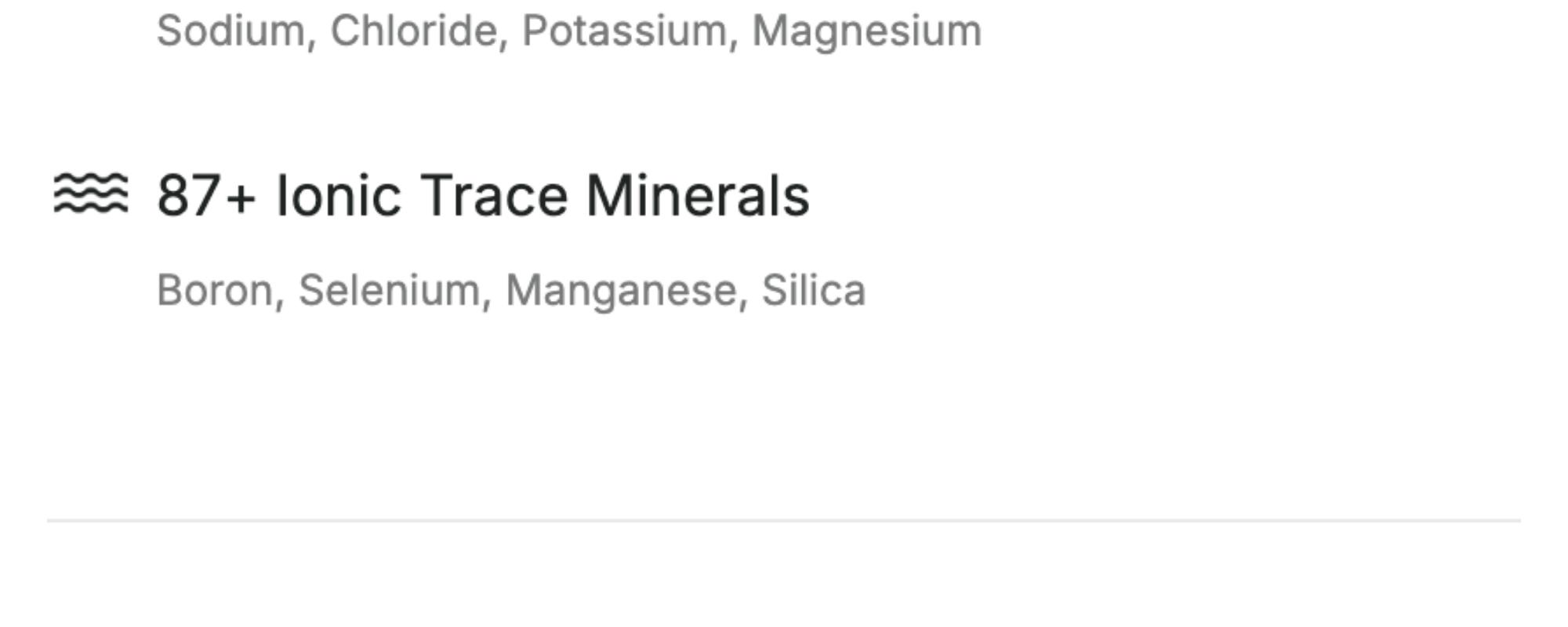The image size is (1568, 627).
Task: Click the word Ionic in heading
Action: coord(338,195)
